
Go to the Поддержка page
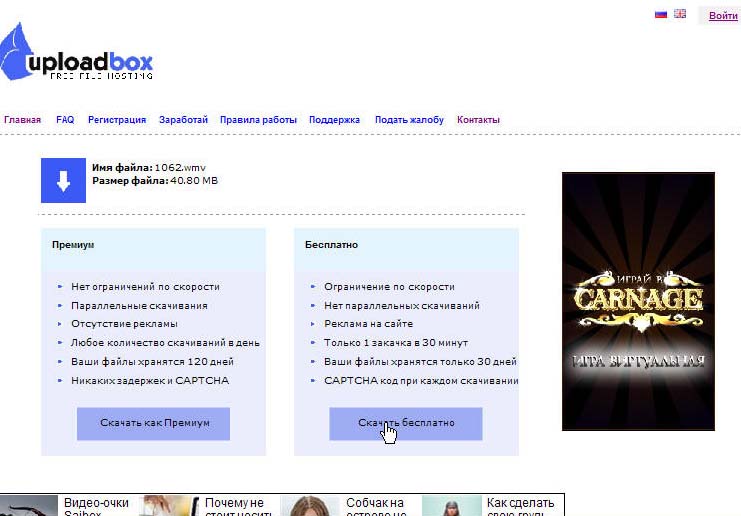[334, 120]
